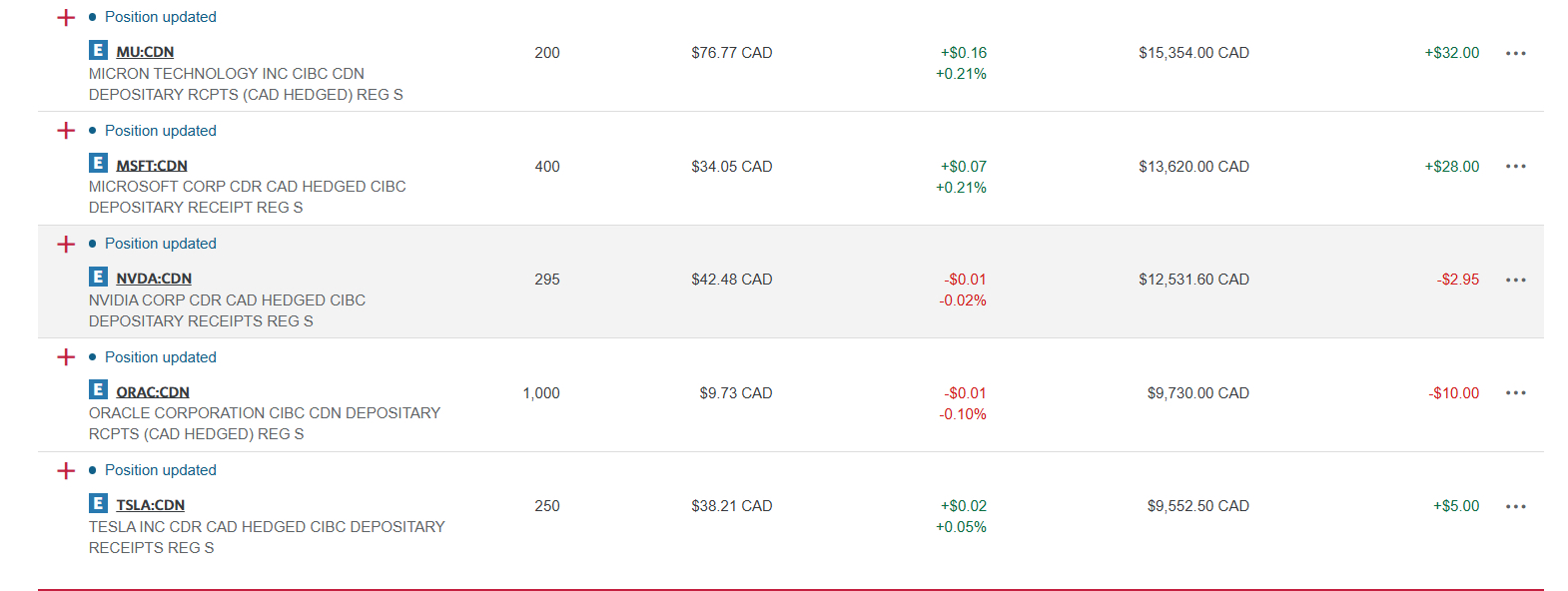Expand the MSFT:CDN position details plus icon
1568x591 pixels.
tap(66, 131)
